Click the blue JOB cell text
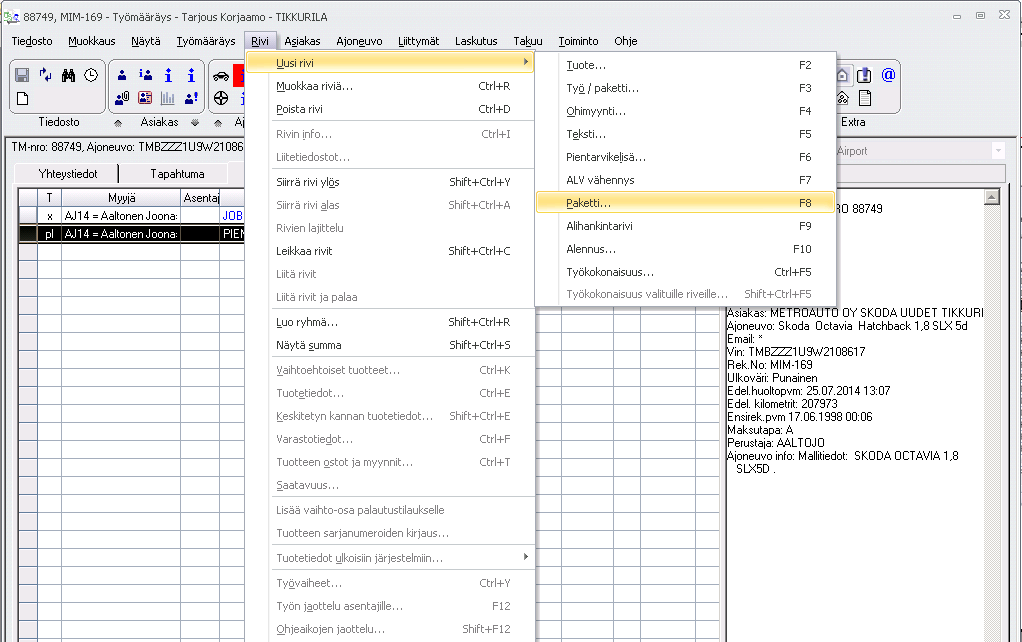Image resolution: width=1022 pixels, height=642 pixels. click(x=232, y=216)
